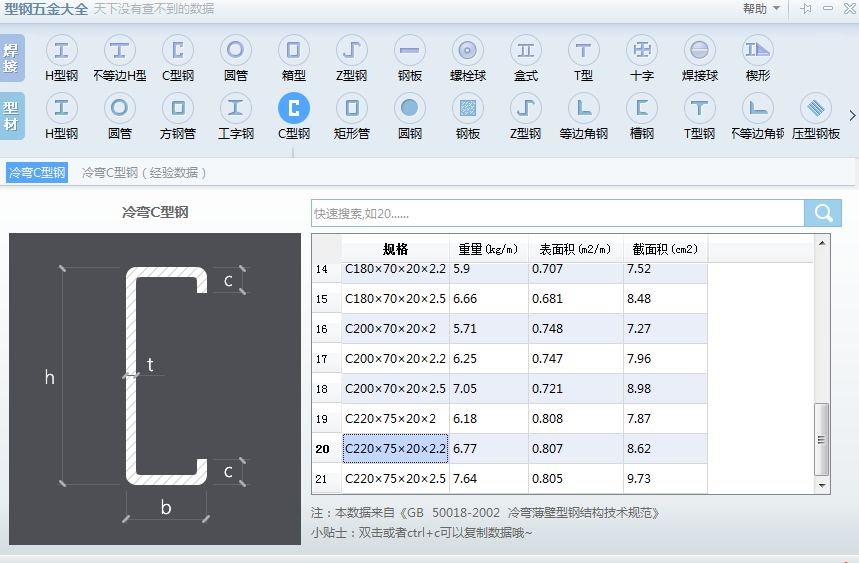
Task: Select highlighted cell C220×75×20×2.2
Action: 396,449
